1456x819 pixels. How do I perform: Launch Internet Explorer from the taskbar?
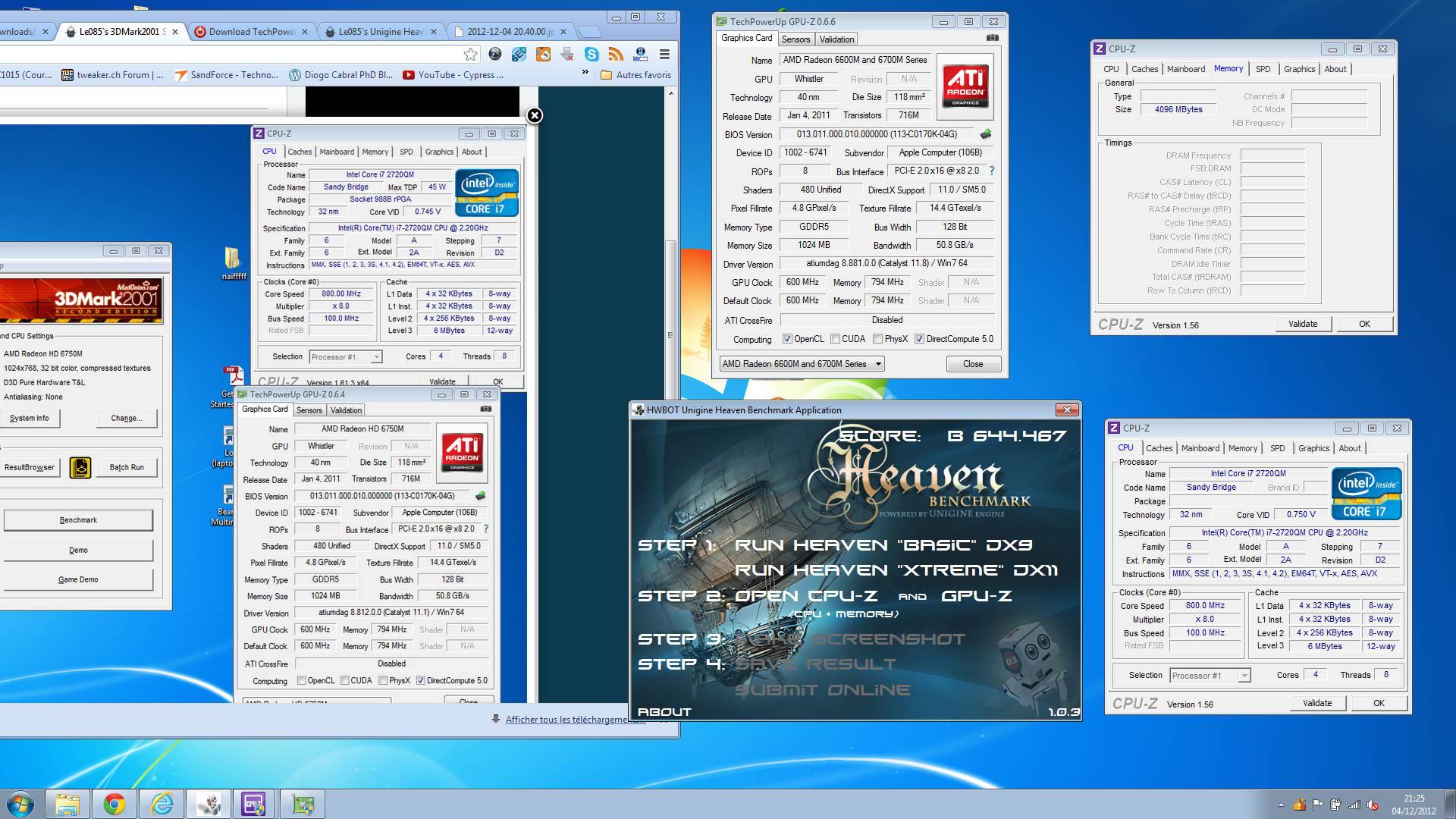click(162, 804)
